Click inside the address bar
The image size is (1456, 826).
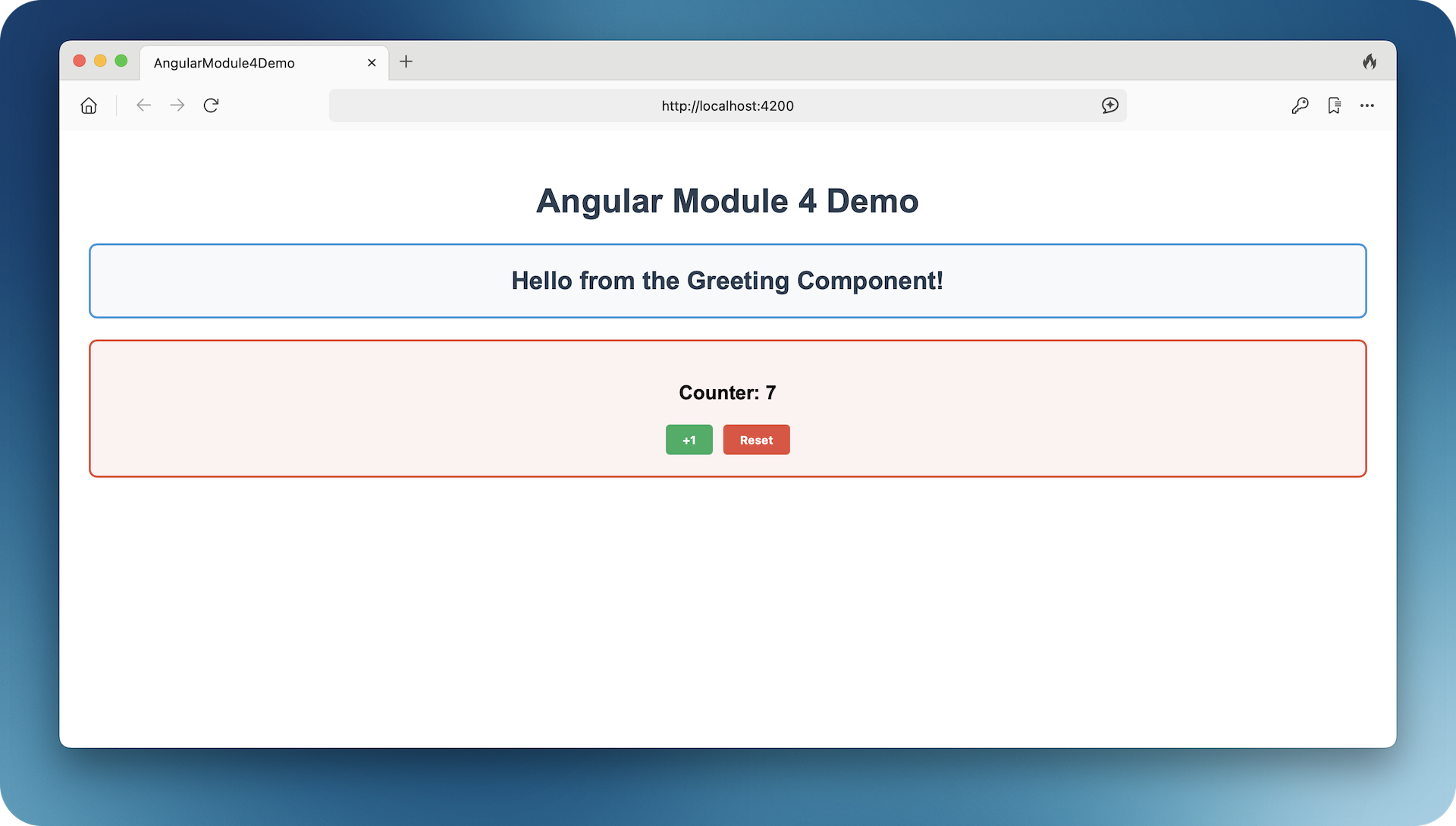pyautogui.click(x=727, y=105)
